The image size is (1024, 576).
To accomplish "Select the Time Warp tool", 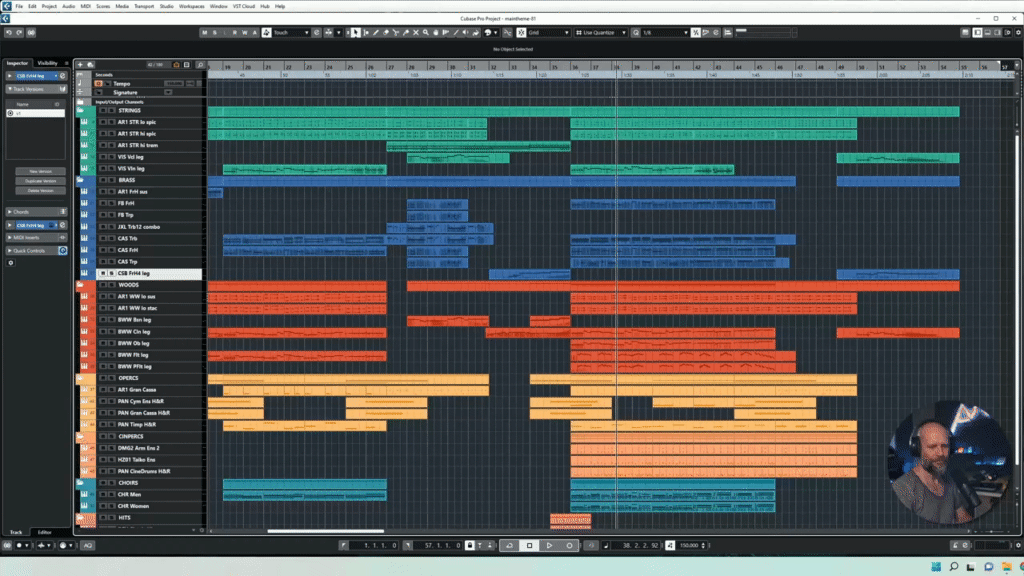I will click(x=445, y=33).
